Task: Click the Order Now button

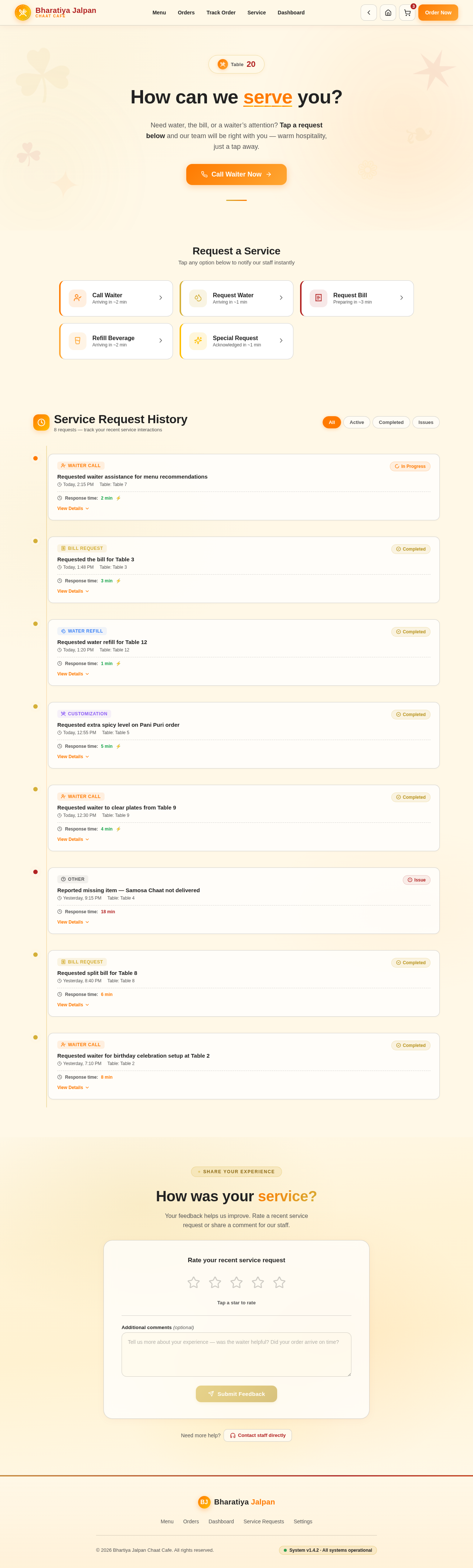Action: (x=438, y=13)
